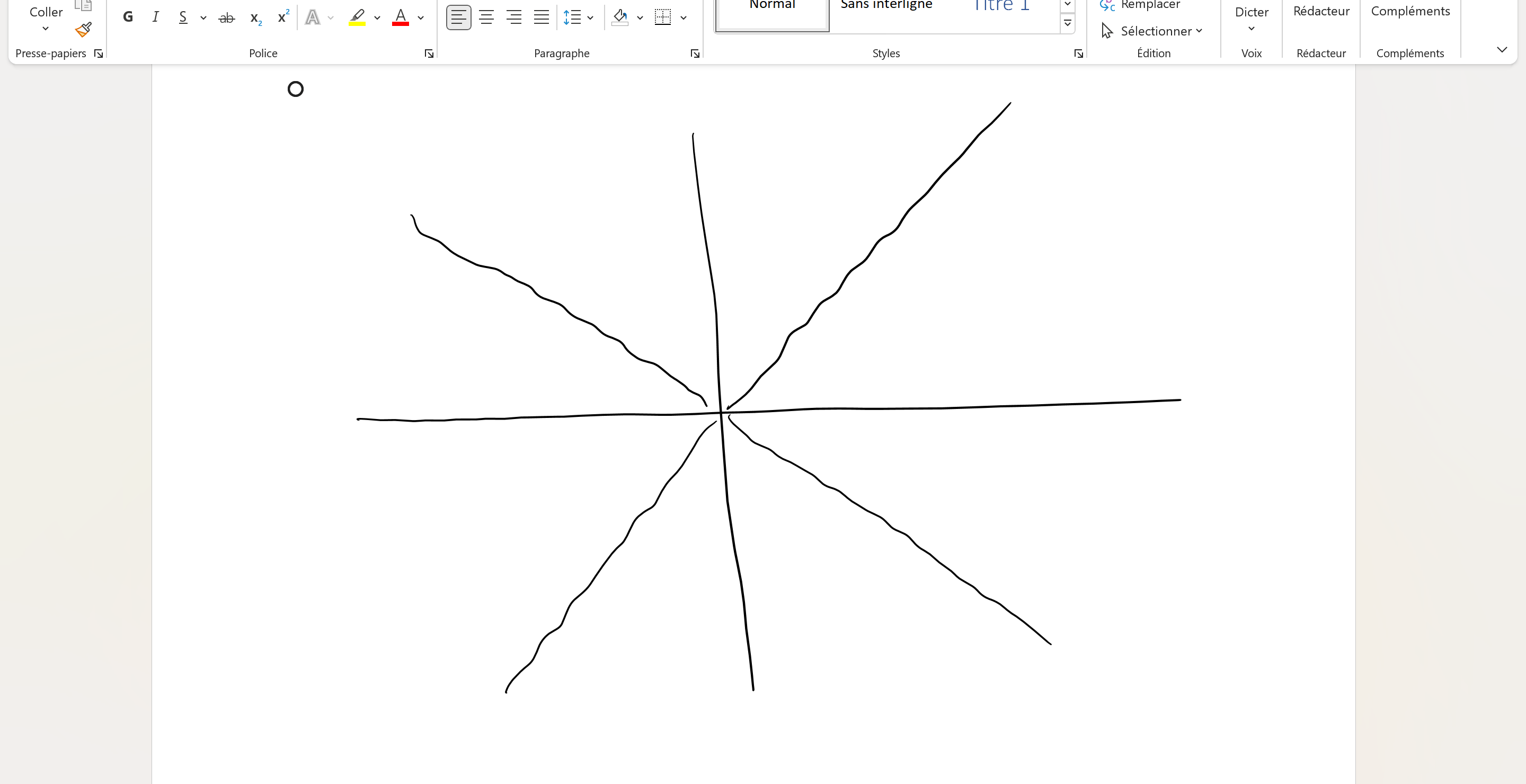Click the shading paint bucket icon
Image resolution: width=1526 pixels, height=784 pixels.
pyautogui.click(x=619, y=17)
